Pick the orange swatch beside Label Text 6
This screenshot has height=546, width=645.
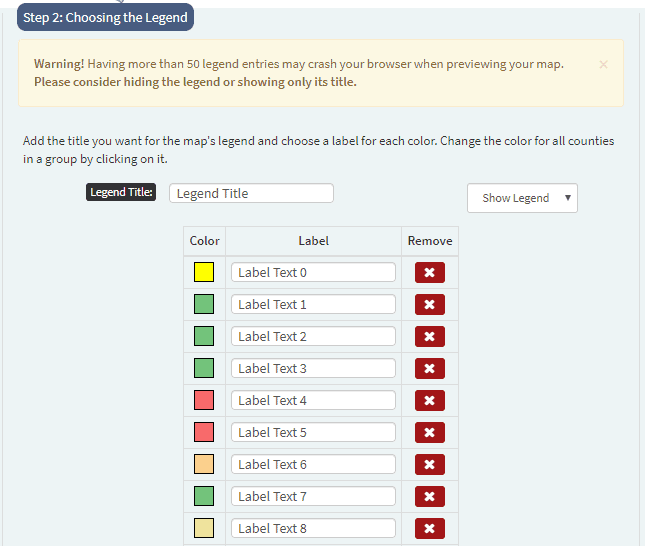click(204, 464)
